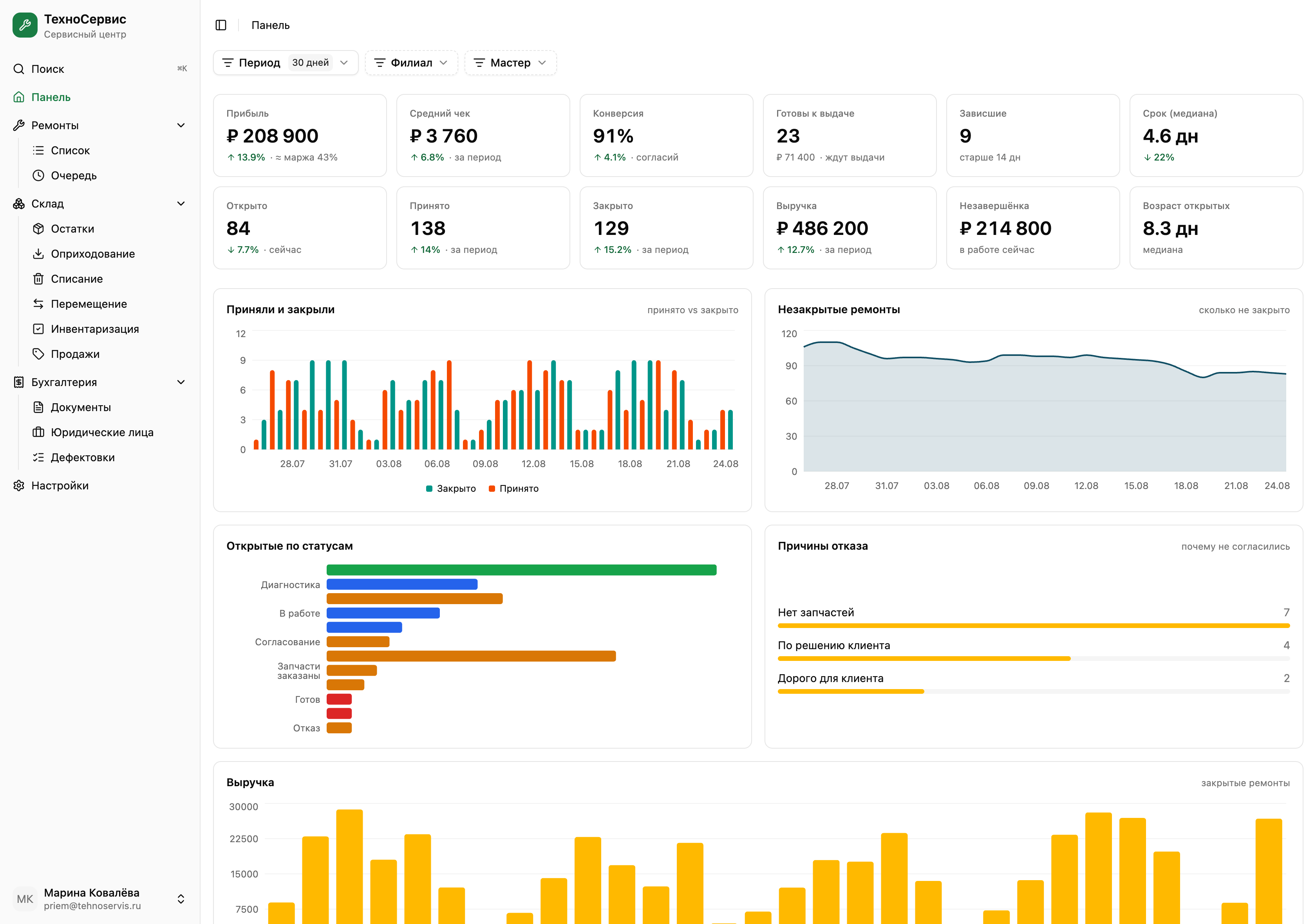Click the Выручка ₽ 486 200 card
The width and height of the screenshot is (1316, 924).
click(850, 228)
